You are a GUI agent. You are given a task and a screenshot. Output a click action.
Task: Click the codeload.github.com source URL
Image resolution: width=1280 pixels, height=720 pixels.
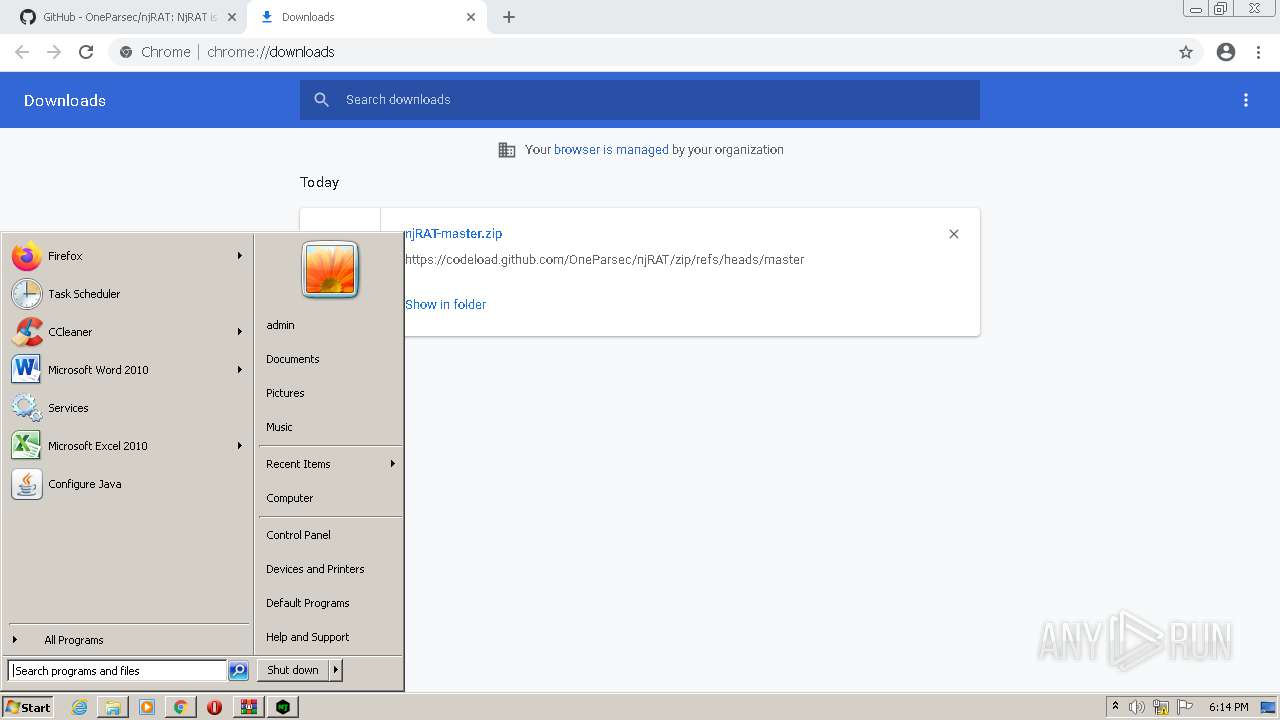click(x=605, y=260)
